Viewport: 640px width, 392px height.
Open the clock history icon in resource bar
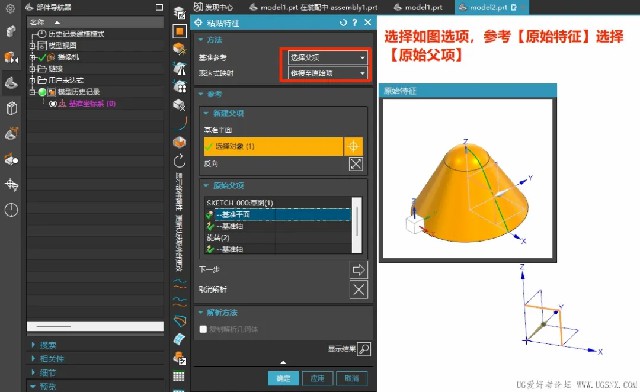pyautogui.click(x=11, y=210)
